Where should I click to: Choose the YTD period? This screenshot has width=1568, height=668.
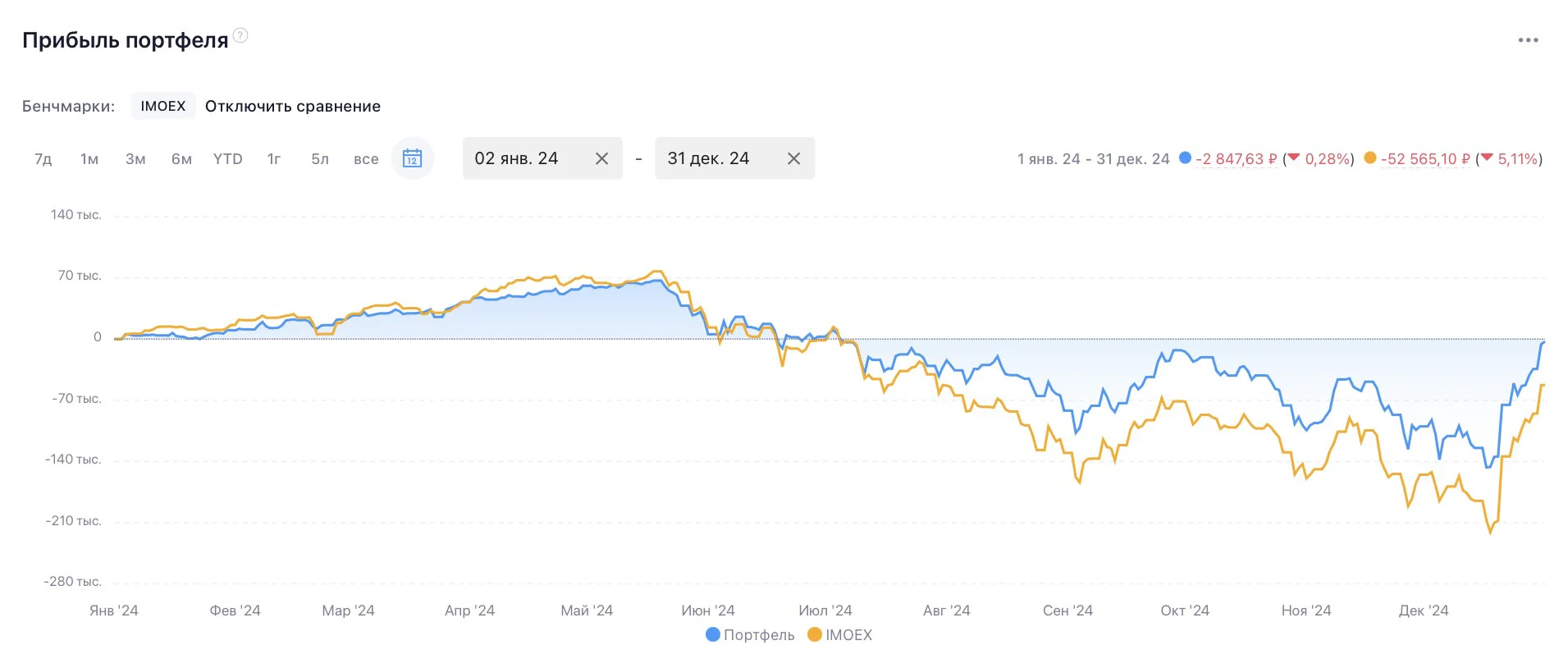tap(228, 159)
